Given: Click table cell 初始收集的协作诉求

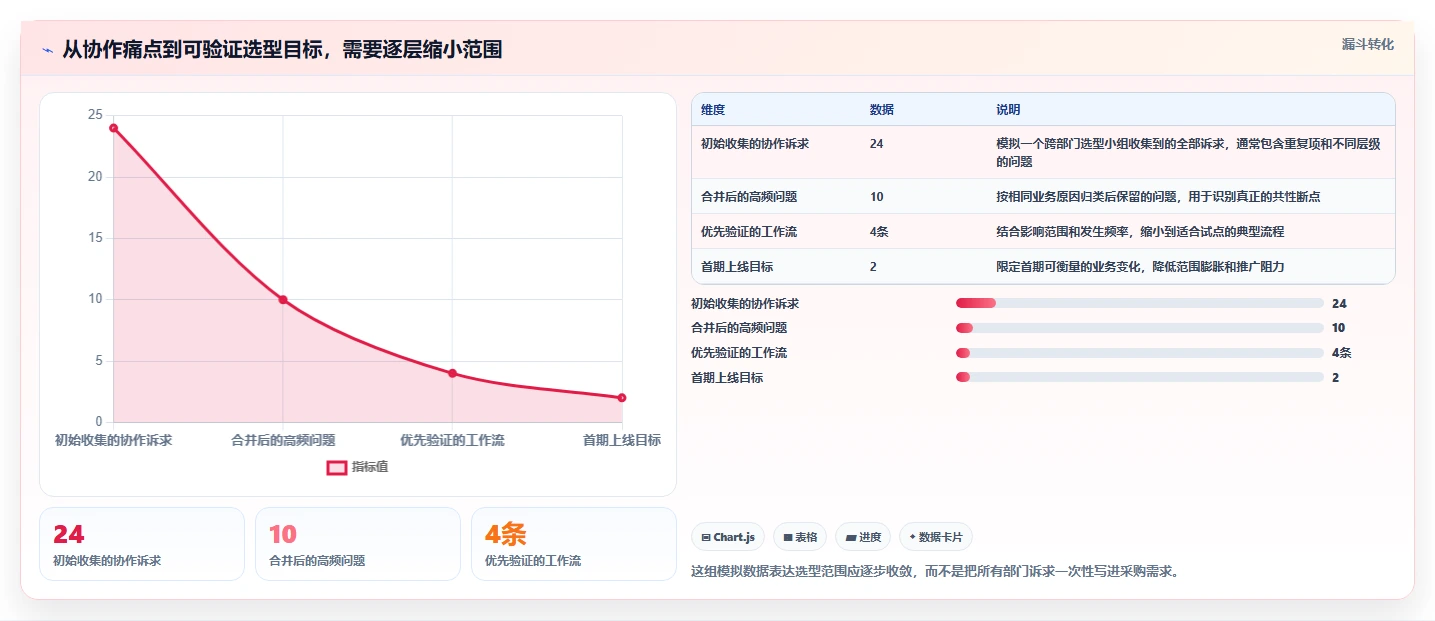Looking at the screenshot, I should click(755, 144).
